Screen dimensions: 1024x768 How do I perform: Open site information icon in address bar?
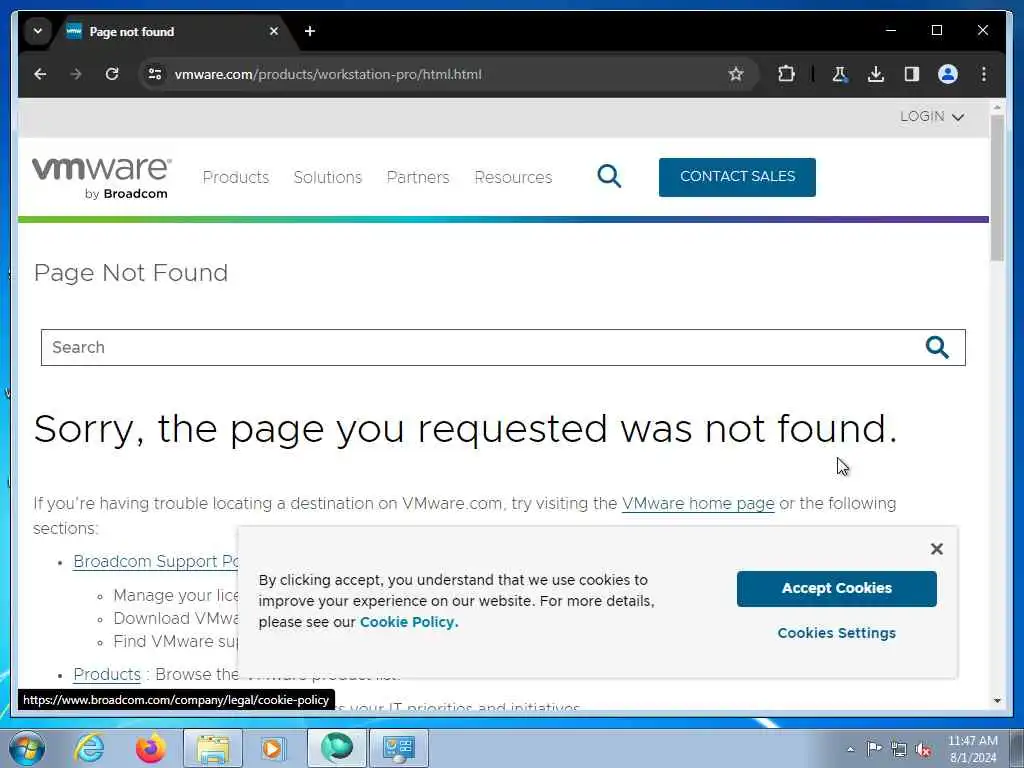pos(155,74)
